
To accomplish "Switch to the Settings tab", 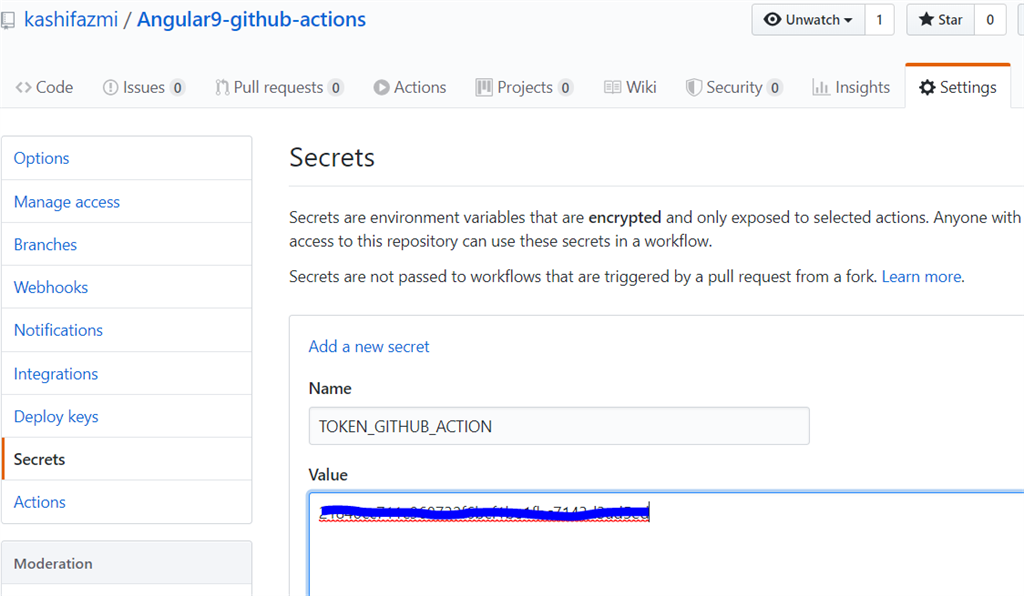I will click(x=957, y=88).
